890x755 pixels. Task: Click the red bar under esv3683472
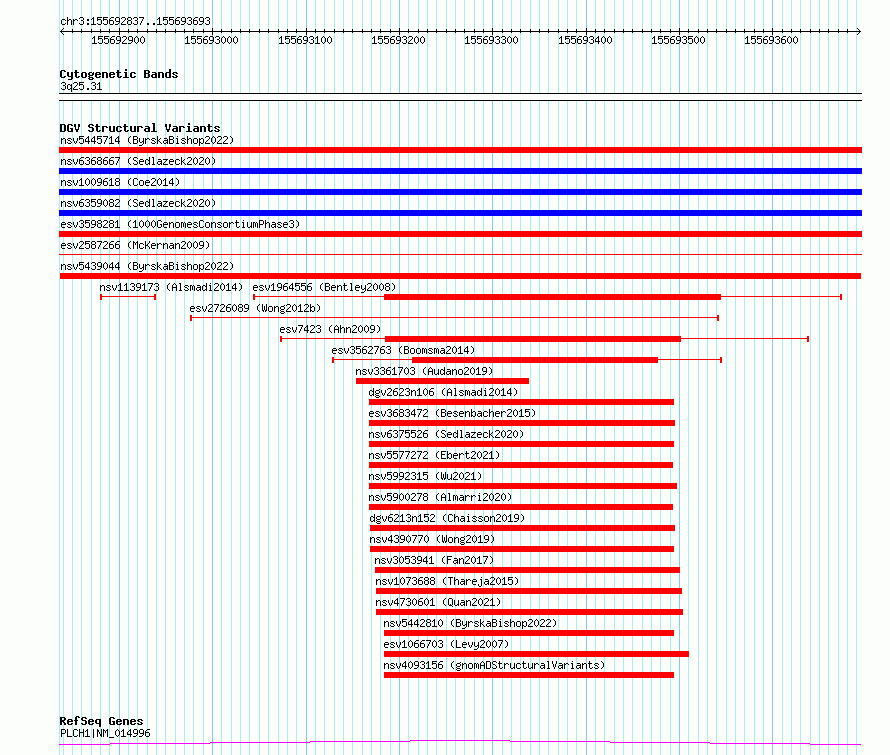coord(522,423)
